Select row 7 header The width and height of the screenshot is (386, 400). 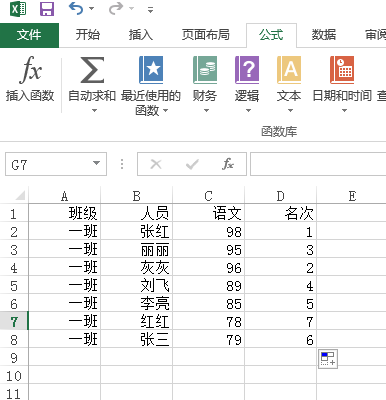pos(14,322)
